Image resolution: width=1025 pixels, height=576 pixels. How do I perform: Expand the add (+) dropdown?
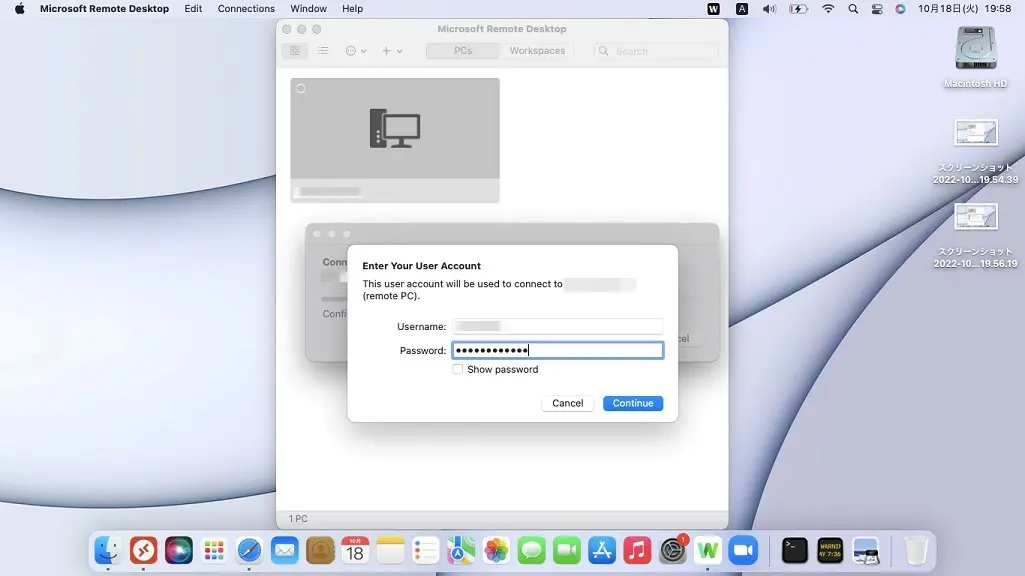coord(391,51)
